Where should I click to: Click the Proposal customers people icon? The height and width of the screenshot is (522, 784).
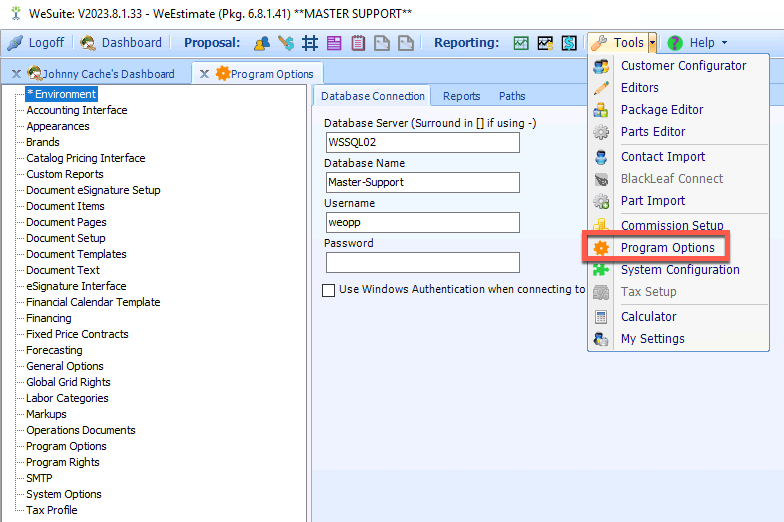pos(262,43)
